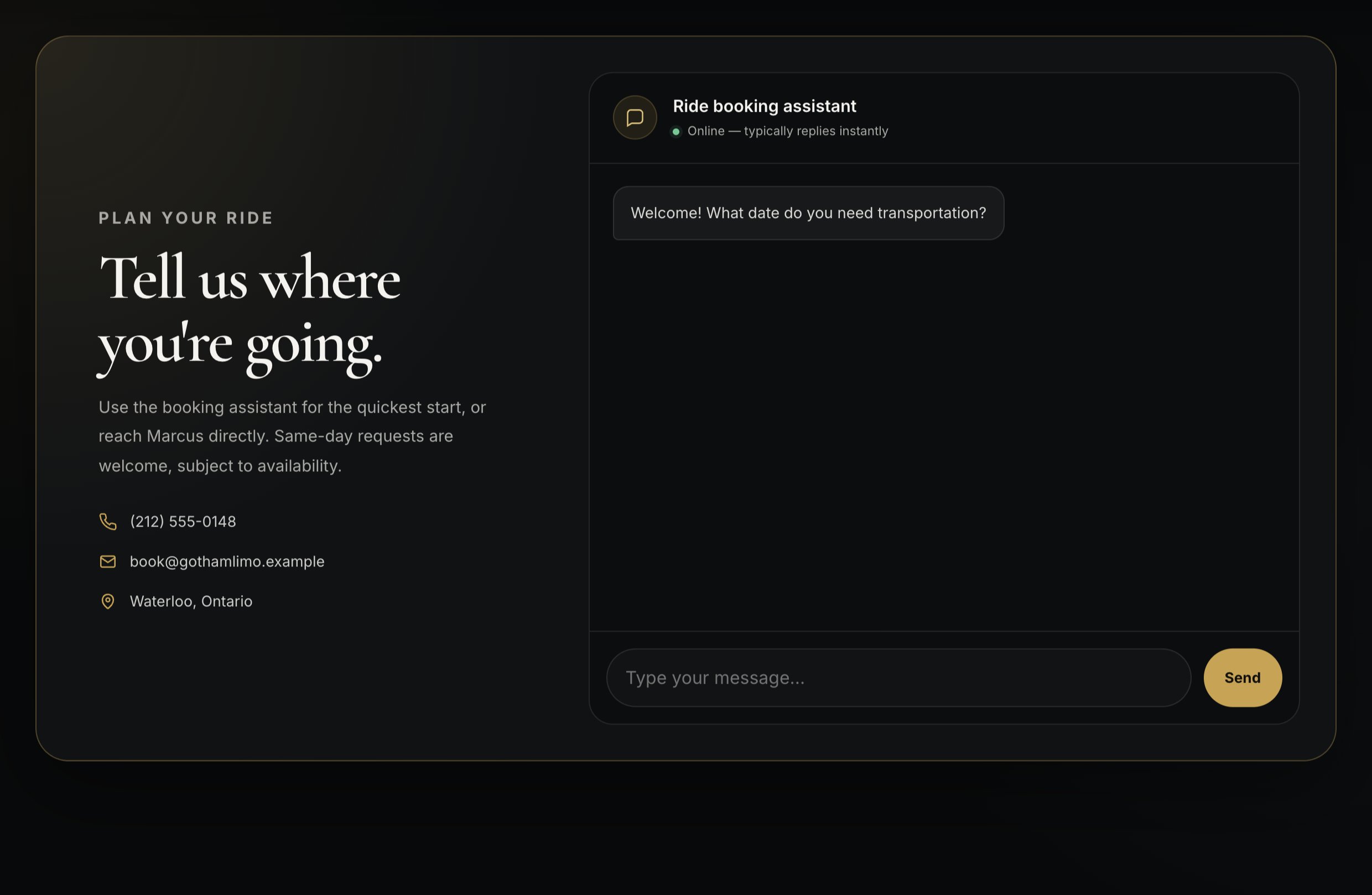Viewport: 1372px width, 895px height.
Task: Click the envelope email icon
Action: tap(108, 561)
